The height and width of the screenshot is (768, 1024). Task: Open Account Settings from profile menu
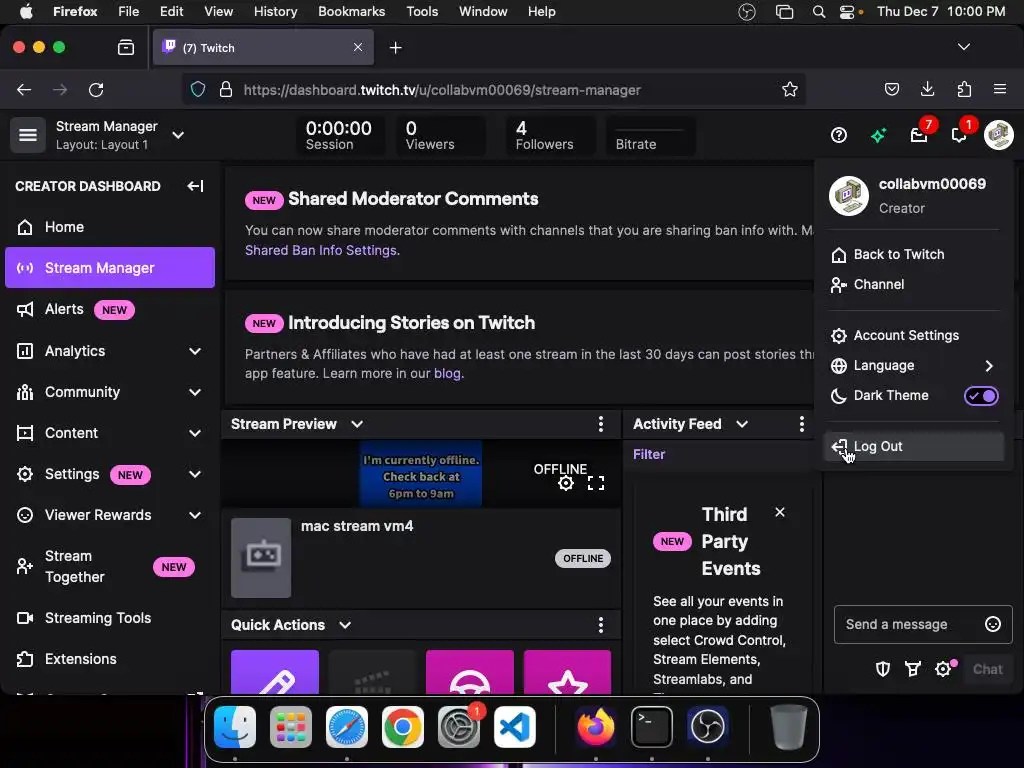(x=913, y=336)
